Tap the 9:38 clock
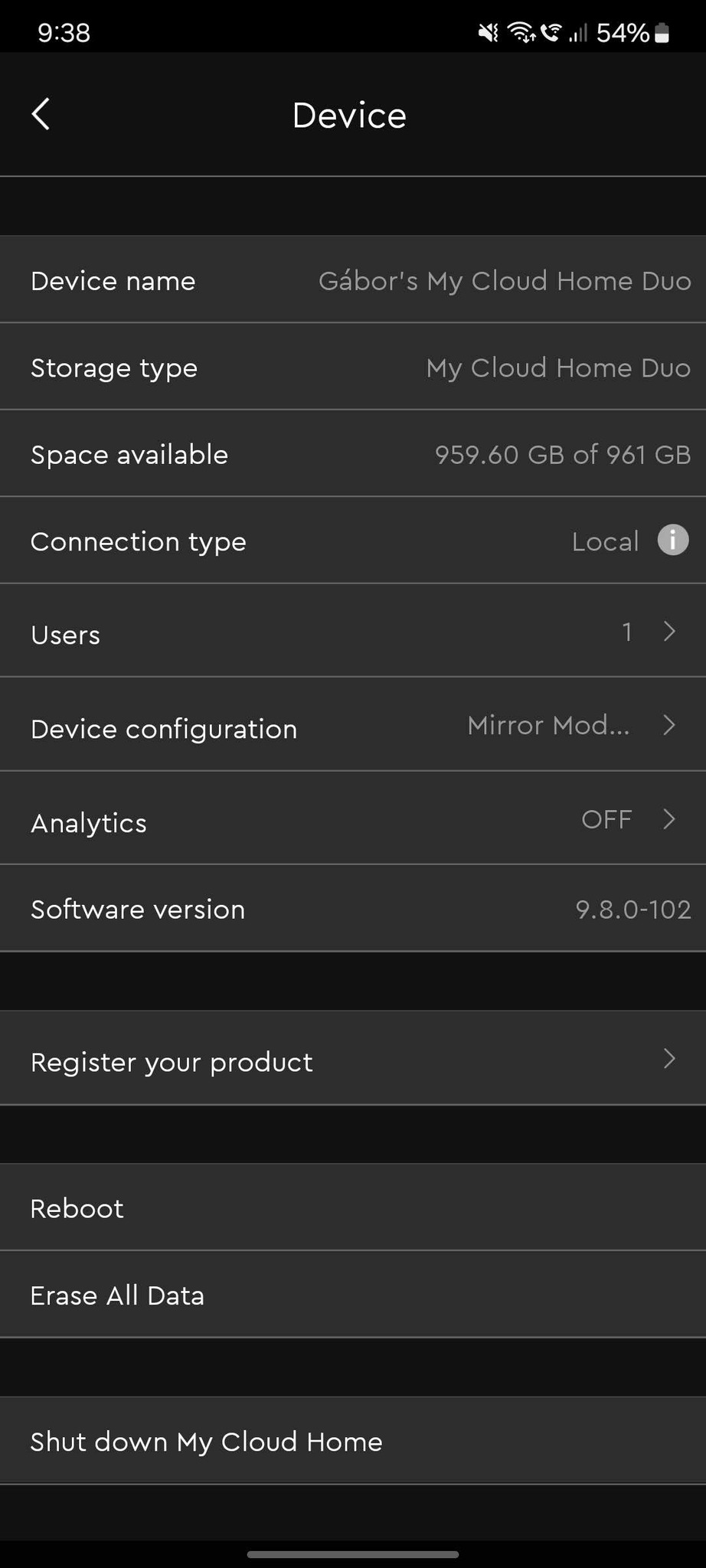This screenshot has width=706, height=1568. (x=64, y=33)
